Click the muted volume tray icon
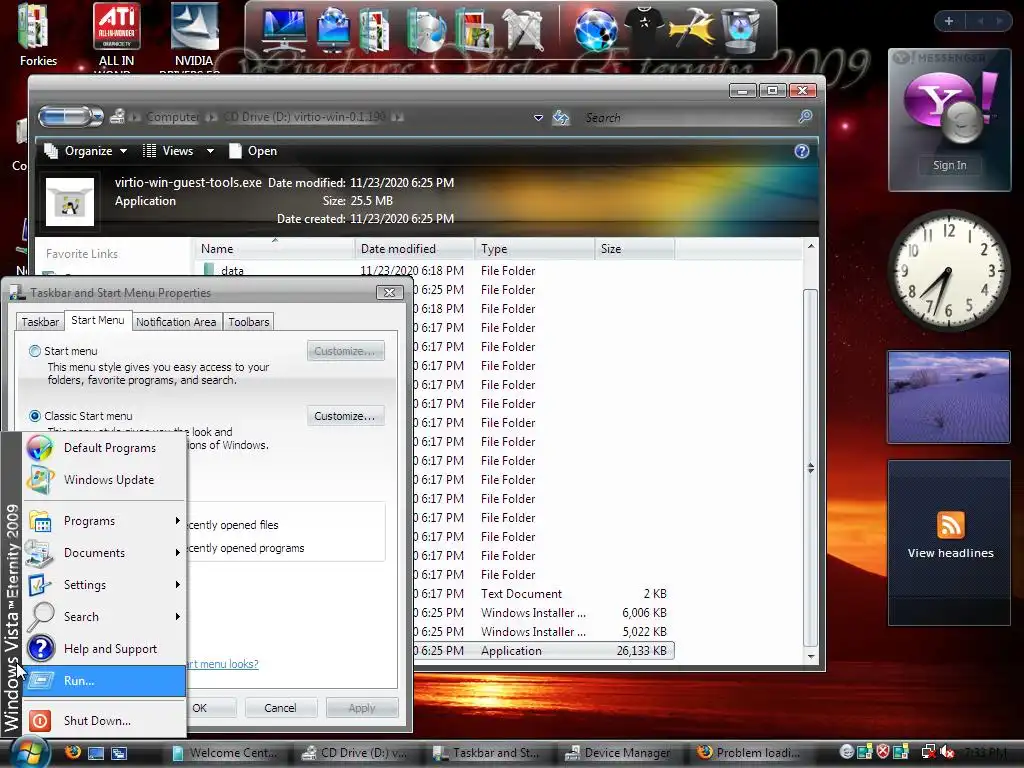Screen dimensions: 1024x768 tap(946, 752)
